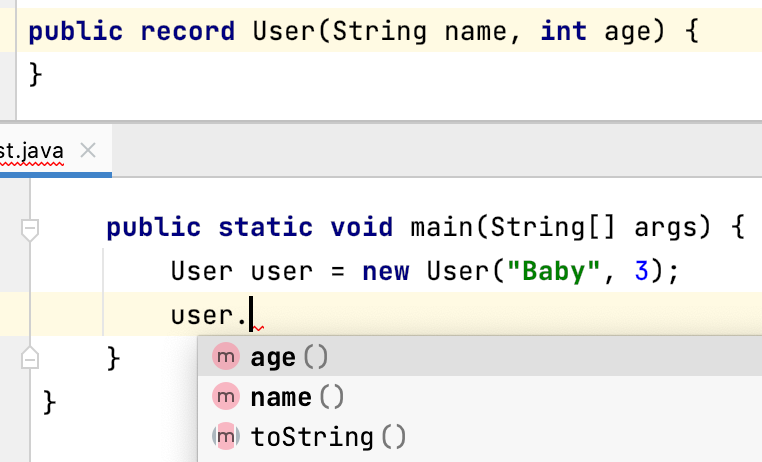Viewport: 762px width, 462px height.
Task: Click the record keyword in the declaration
Action: click(x=188, y=31)
